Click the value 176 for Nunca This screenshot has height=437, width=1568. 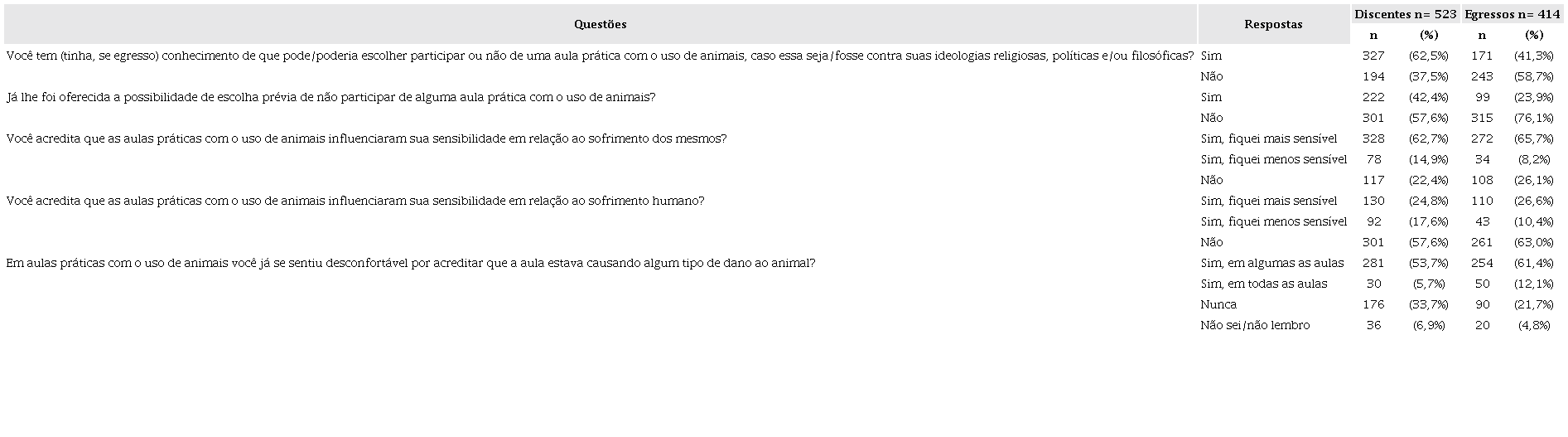(x=1373, y=304)
